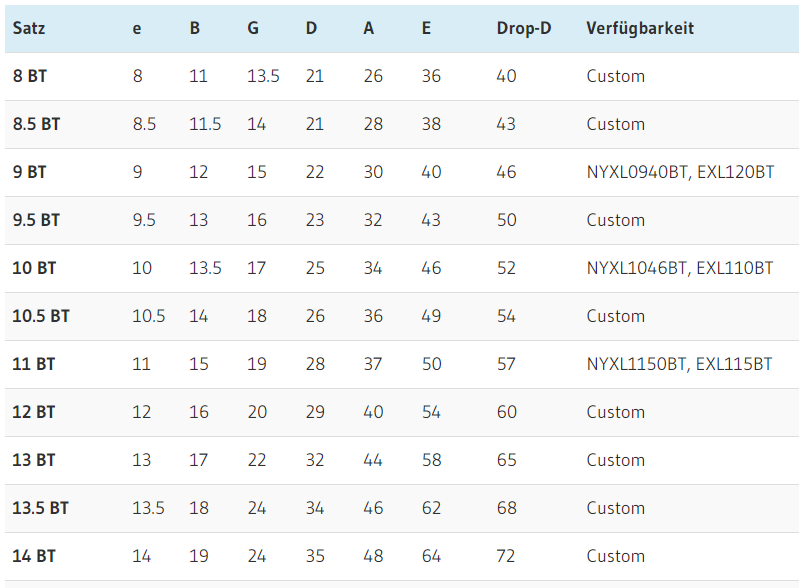Click NYXL1046BT, EXL110BT availability text
806x588 pixels.
tap(680, 268)
